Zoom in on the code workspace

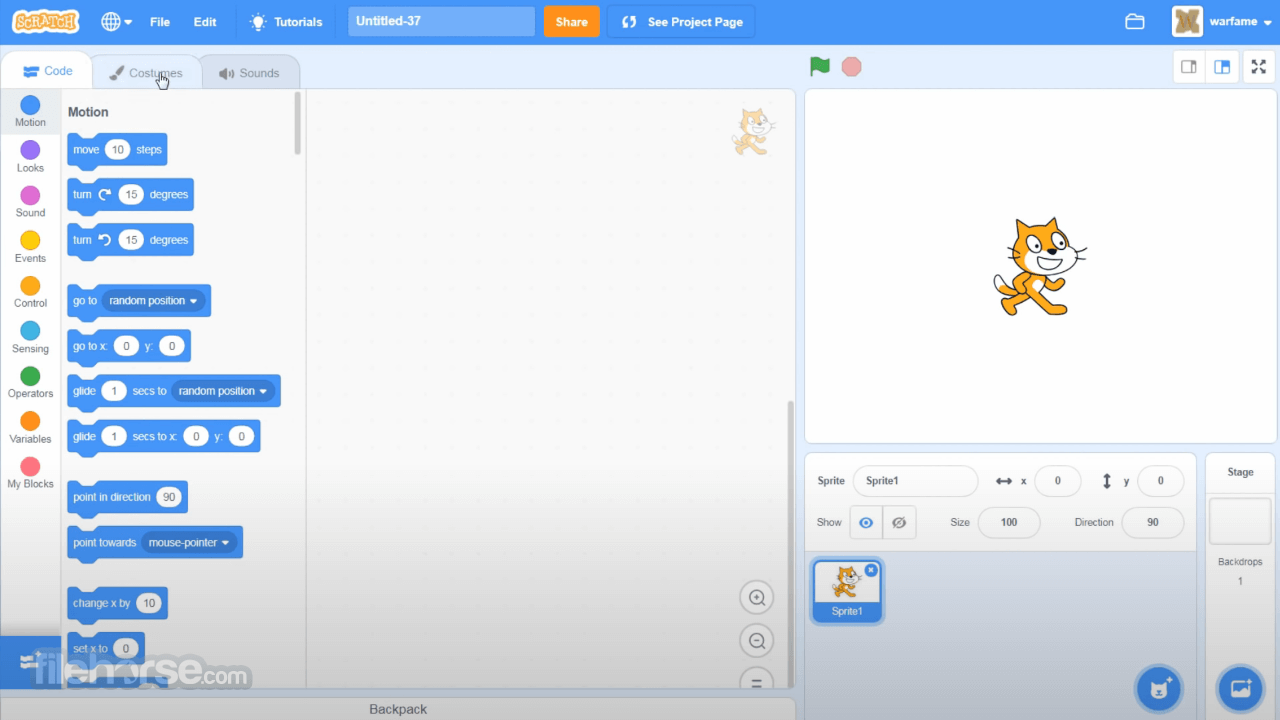(x=757, y=598)
